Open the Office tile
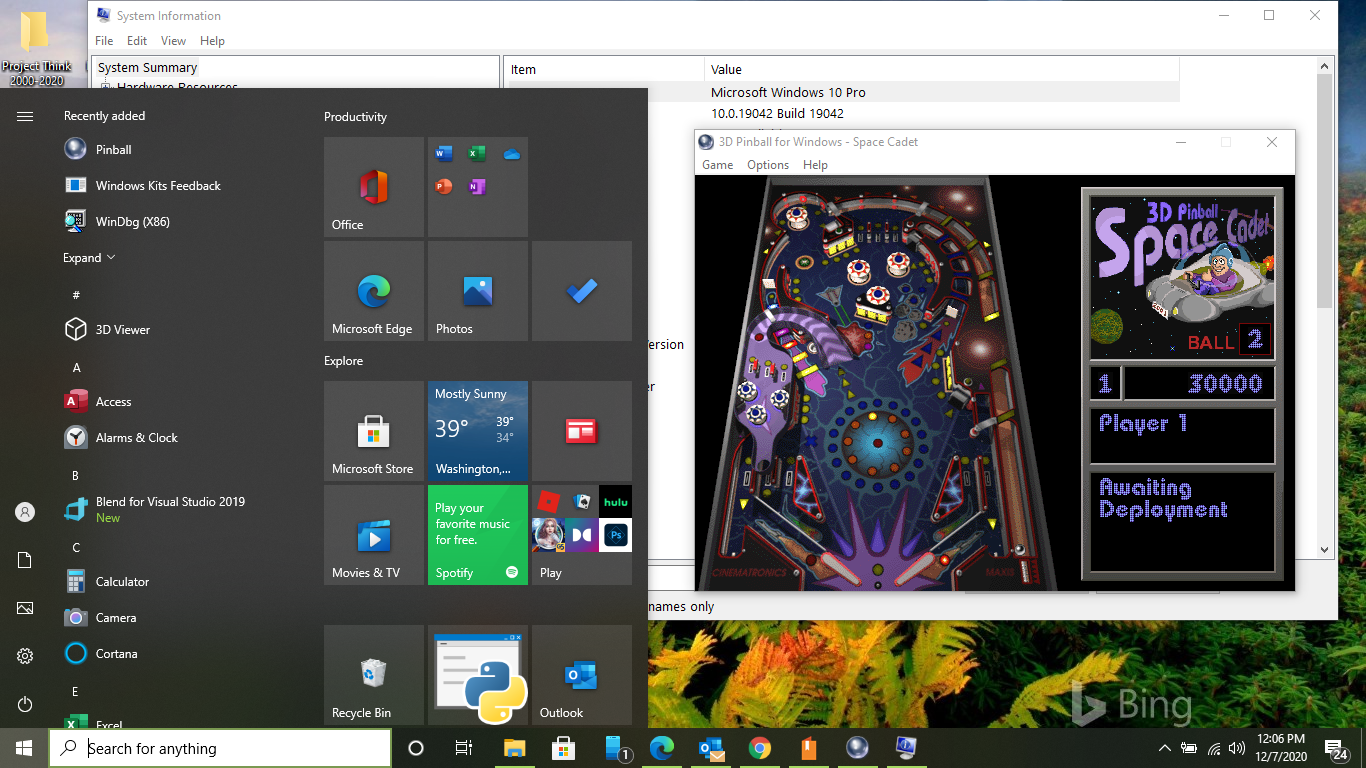 coord(374,187)
